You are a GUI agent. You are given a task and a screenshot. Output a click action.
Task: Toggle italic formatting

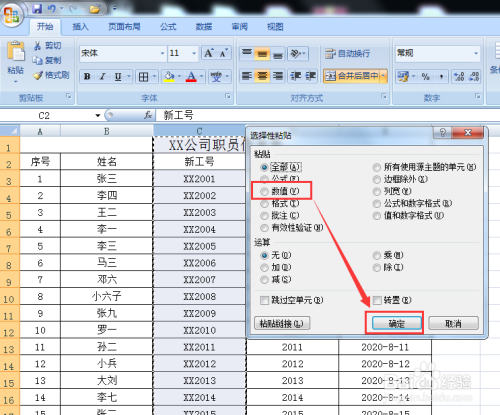103,77
